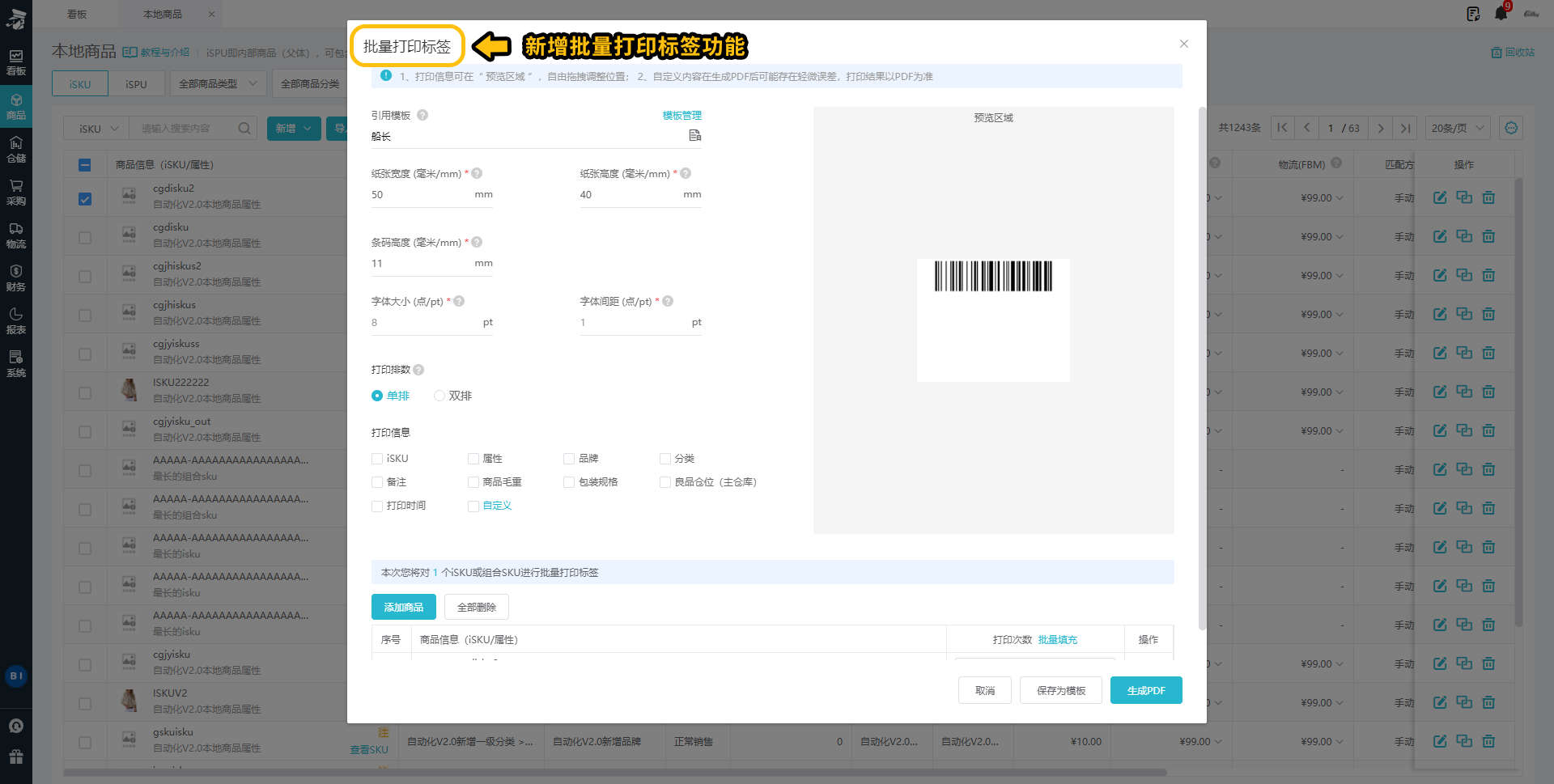Enable 打印时间 print info checkbox
The width and height of the screenshot is (1554, 784).
pyautogui.click(x=377, y=506)
